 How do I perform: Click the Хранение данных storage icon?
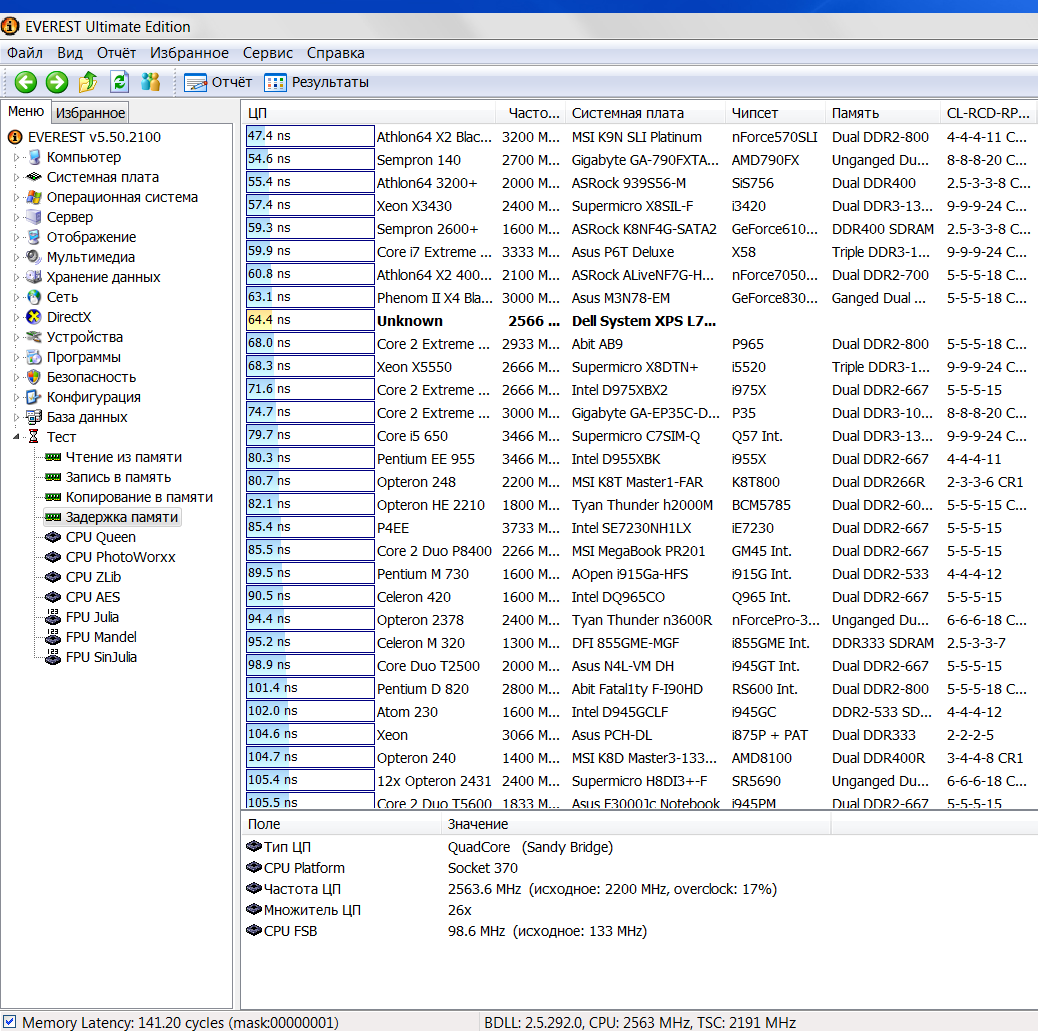pos(34,277)
